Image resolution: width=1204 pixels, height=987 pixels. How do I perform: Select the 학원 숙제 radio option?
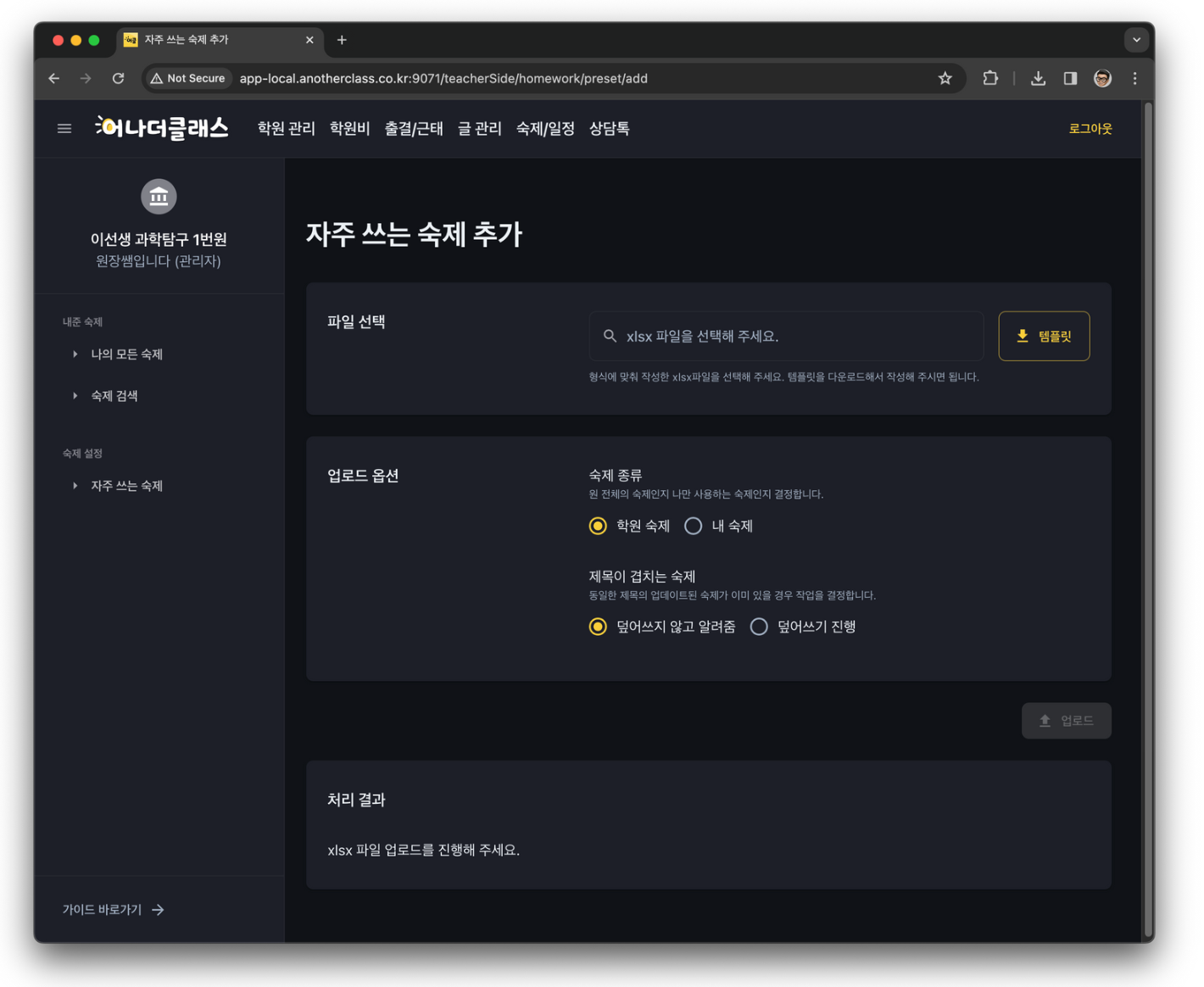pos(598,526)
